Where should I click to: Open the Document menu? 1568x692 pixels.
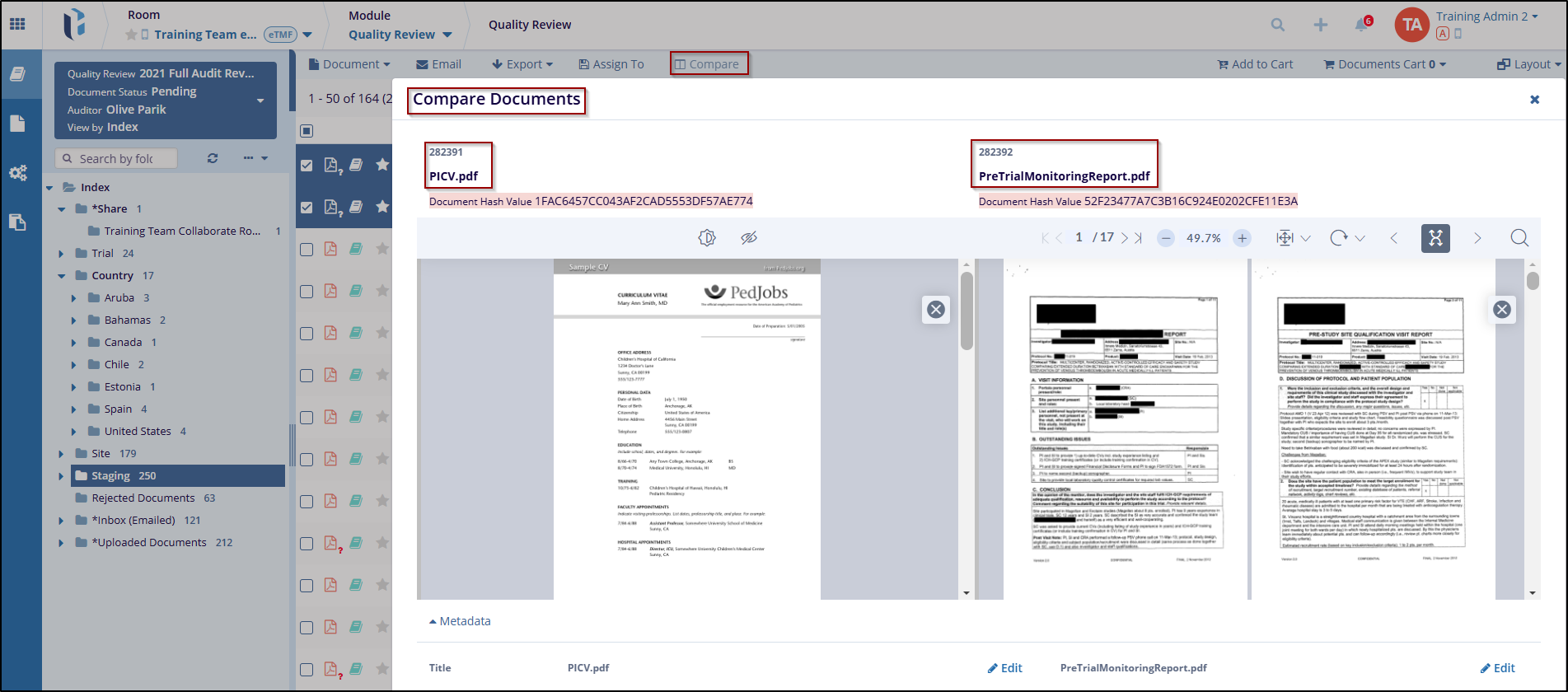click(349, 64)
